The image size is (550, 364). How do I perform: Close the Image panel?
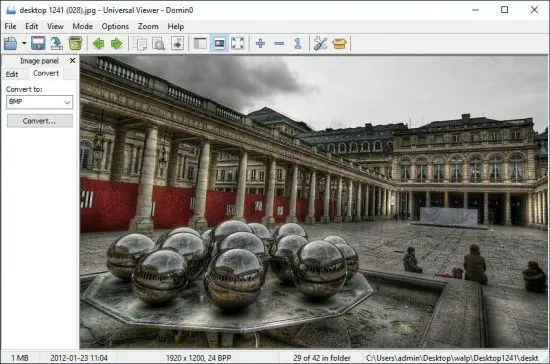[x=73, y=61]
